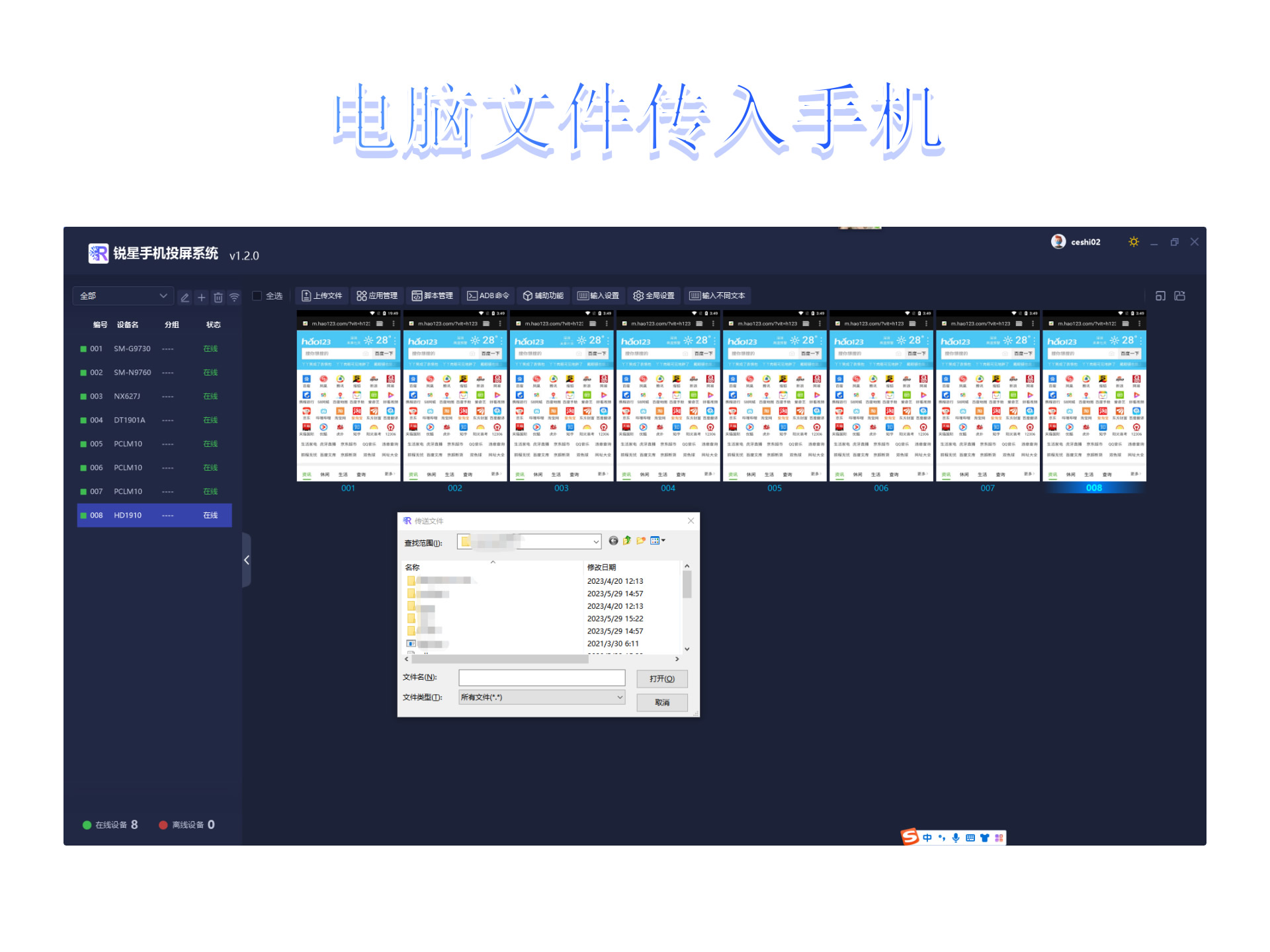Open 输入设置 input settings
This screenshot has width=1270, height=952.
pyautogui.click(x=599, y=296)
